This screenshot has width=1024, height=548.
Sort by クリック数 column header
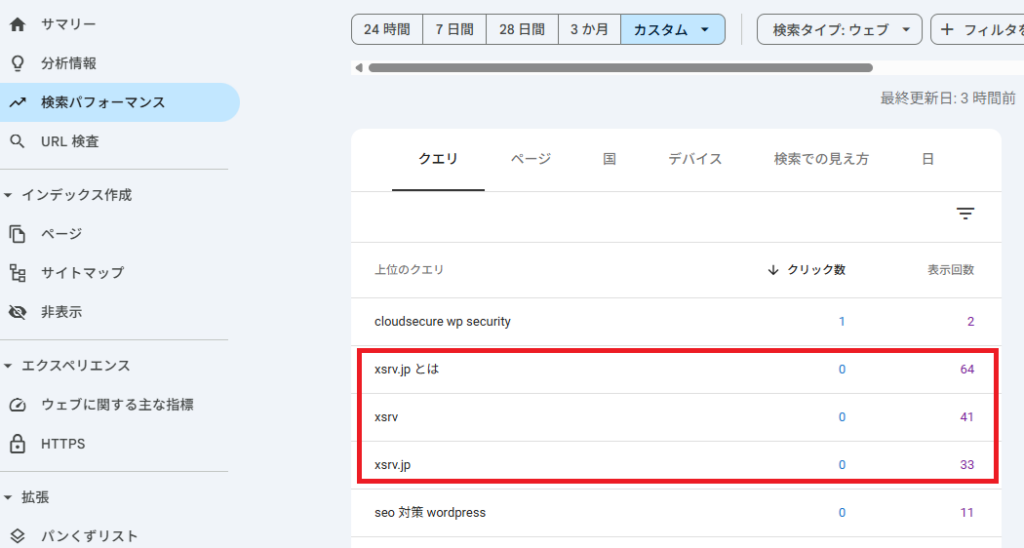[x=807, y=270]
